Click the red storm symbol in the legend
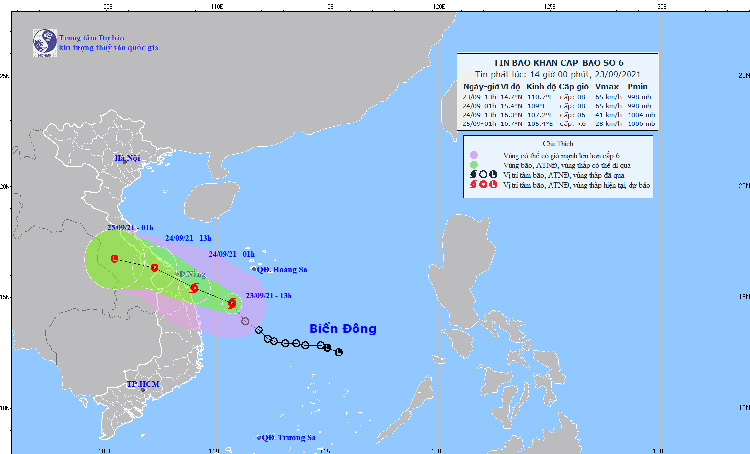Viewport: 750px width, 454px height. 473,185
